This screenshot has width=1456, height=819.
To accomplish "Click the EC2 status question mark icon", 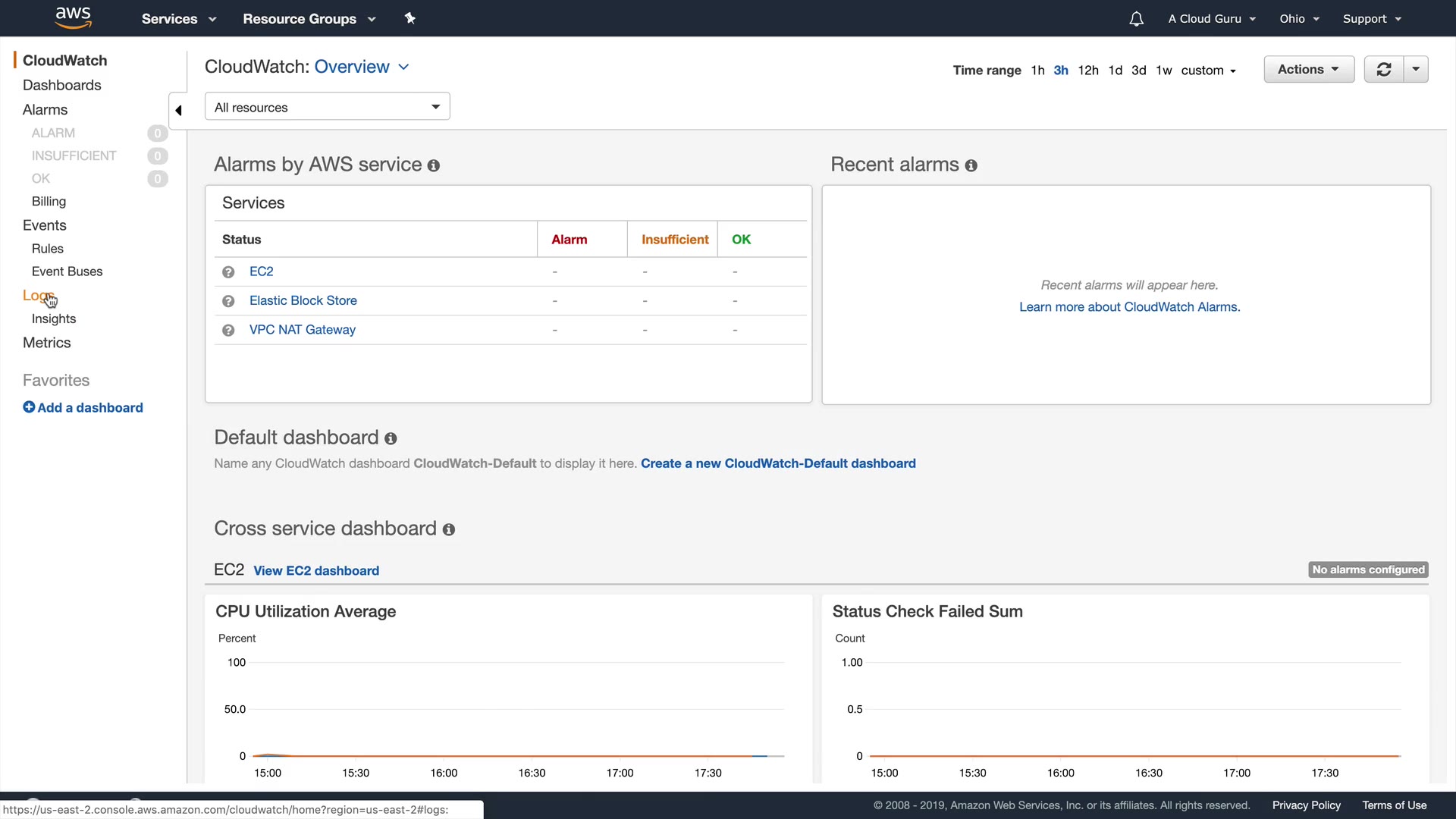I will [228, 271].
